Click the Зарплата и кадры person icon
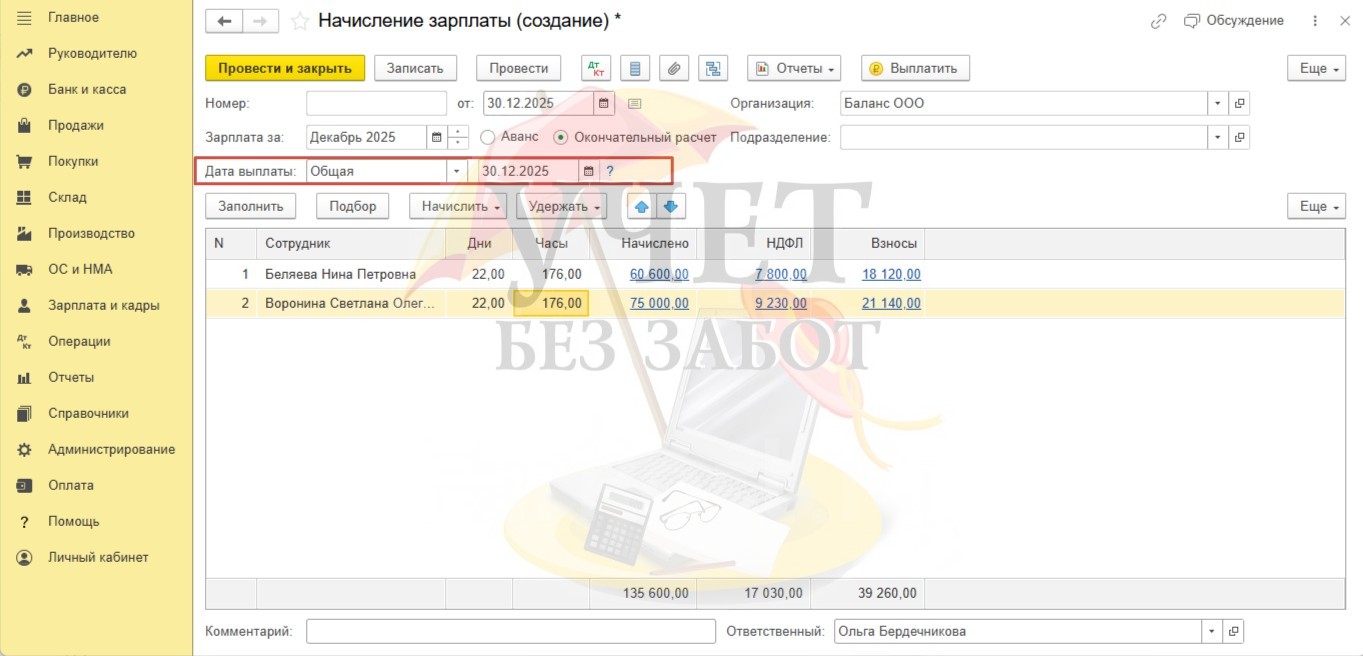 (x=25, y=305)
